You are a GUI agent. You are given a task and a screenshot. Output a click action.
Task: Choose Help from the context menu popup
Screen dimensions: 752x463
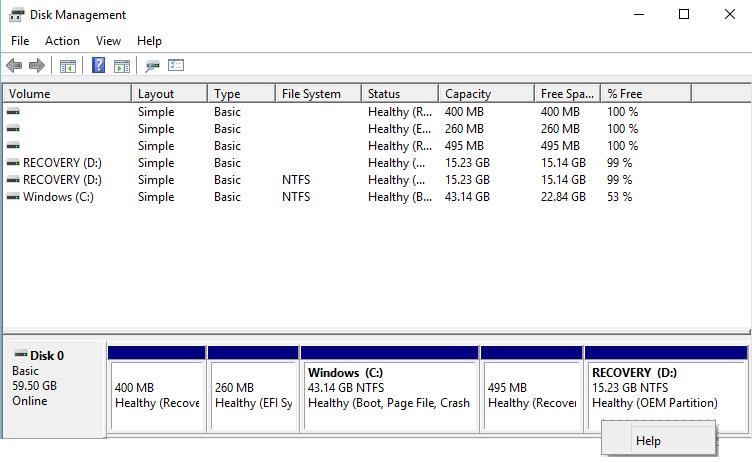[x=648, y=441]
